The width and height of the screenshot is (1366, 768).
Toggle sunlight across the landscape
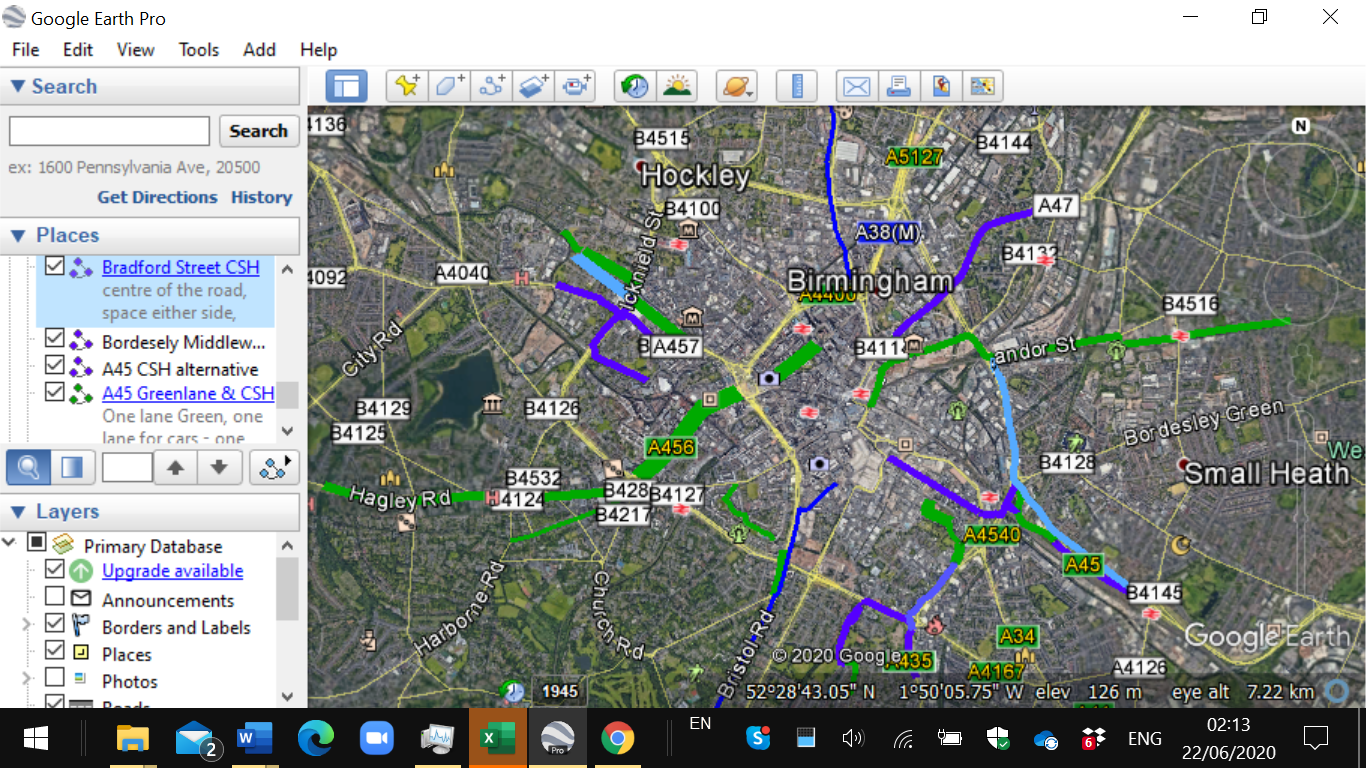676,86
